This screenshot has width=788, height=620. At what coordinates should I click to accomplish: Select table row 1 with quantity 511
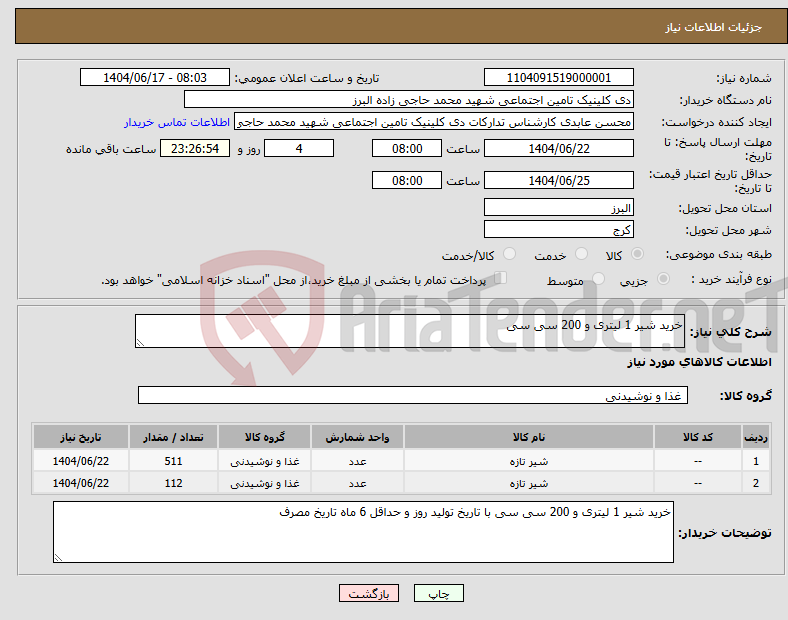tap(400, 461)
